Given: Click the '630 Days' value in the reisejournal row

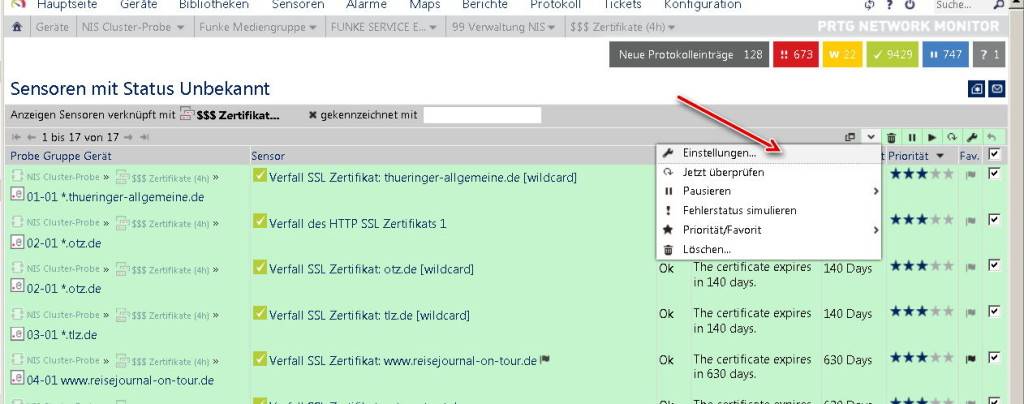Looking at the screenshot, I should pos(848,360).
